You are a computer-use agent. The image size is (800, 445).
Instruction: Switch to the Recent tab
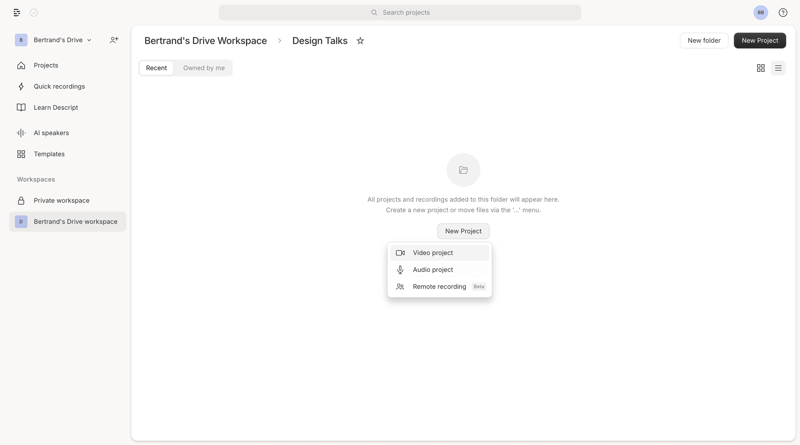click(156, 68)
